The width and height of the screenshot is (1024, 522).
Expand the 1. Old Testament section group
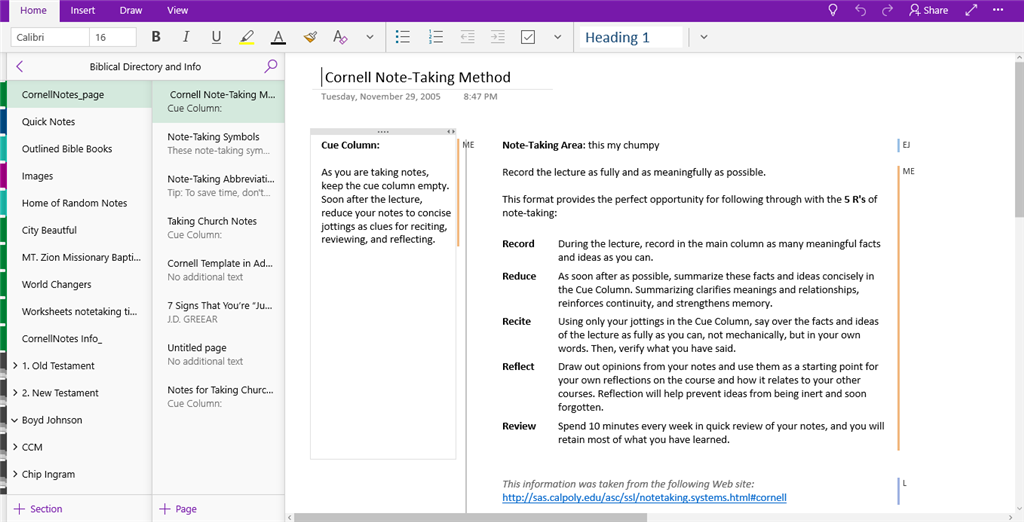click(15, 366)
